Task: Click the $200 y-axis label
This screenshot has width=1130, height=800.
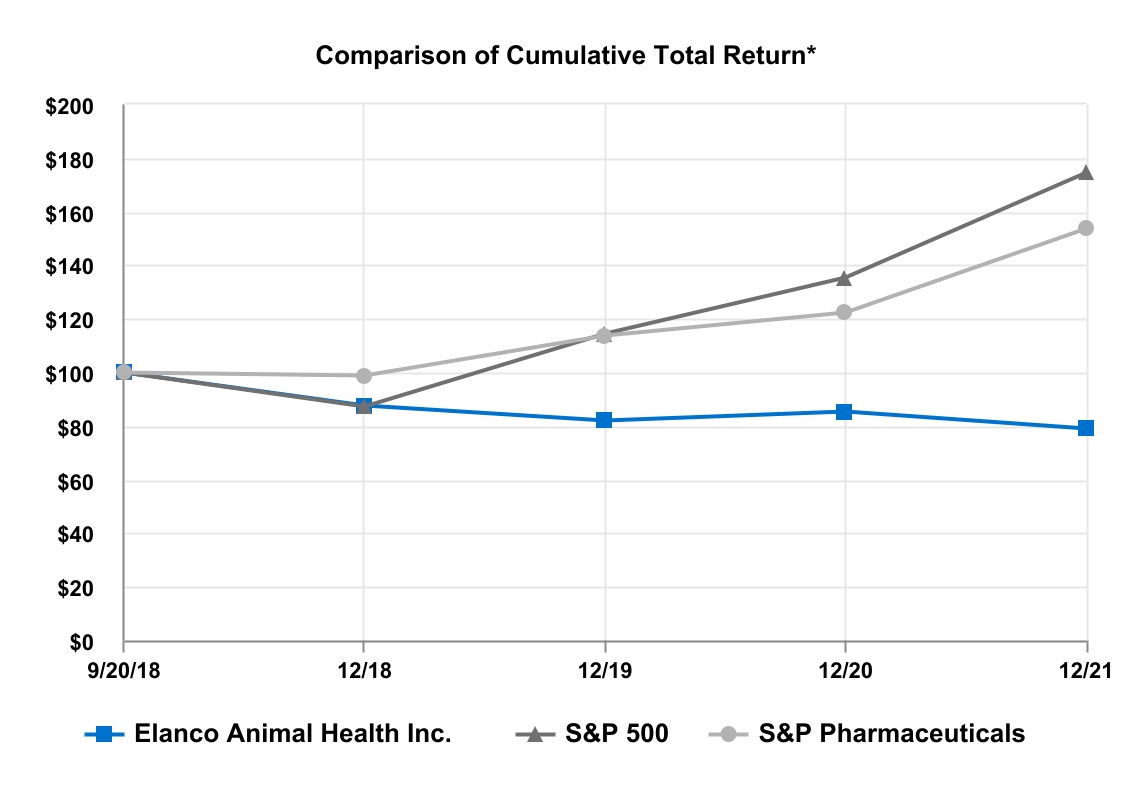Action: click(x=70, y=106)
